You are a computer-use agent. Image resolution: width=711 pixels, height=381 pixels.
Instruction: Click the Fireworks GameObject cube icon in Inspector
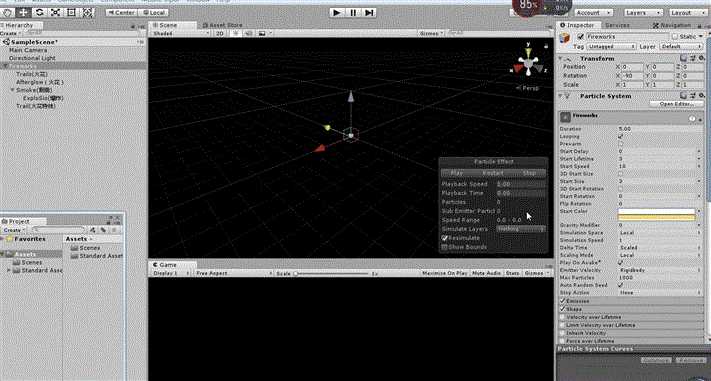[565, 39]
